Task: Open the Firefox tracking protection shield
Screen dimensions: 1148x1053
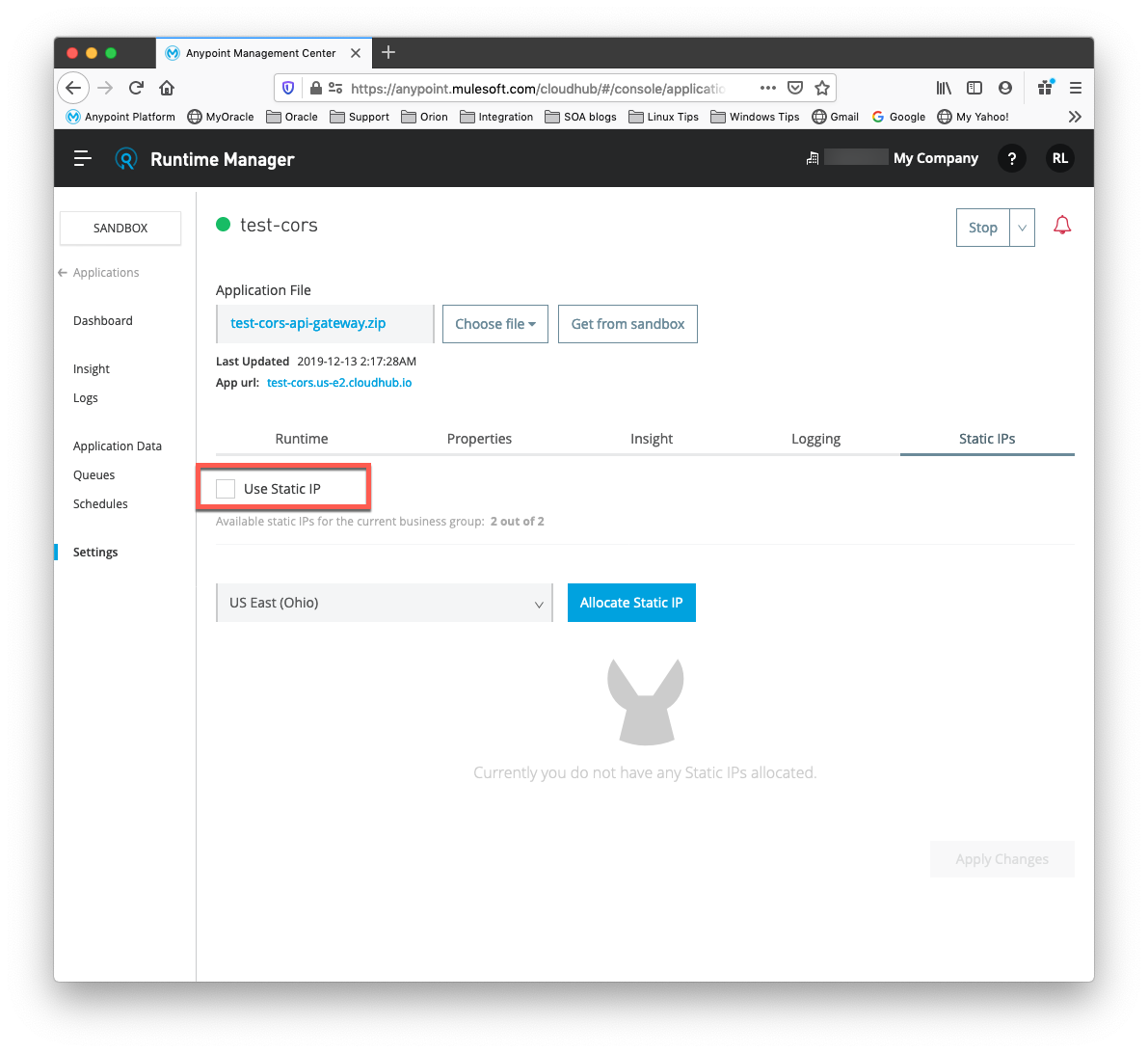Action: 288,87
